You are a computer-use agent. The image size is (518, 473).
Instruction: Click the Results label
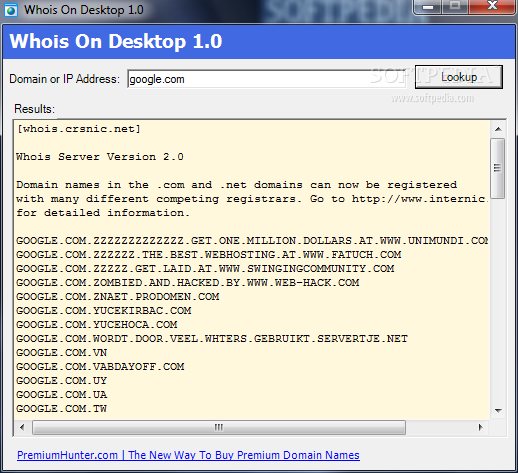pyautogui.click(x=34, y=109)
